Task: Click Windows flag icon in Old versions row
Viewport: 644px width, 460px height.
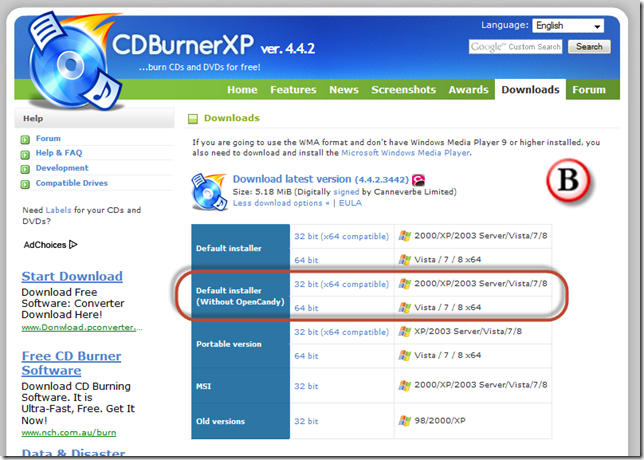Action: click(x=405, y=421)
